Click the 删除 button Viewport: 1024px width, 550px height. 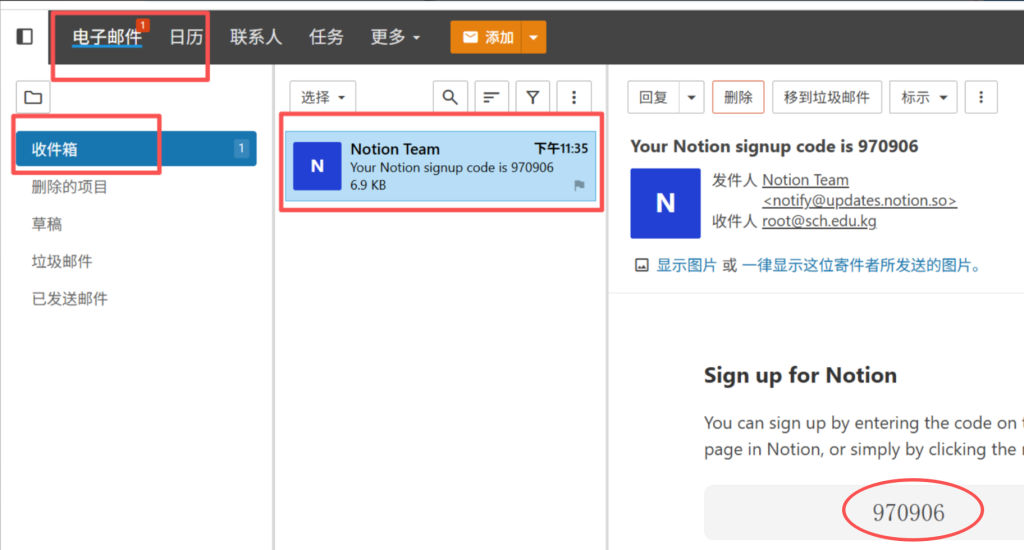tap(738, 97)
